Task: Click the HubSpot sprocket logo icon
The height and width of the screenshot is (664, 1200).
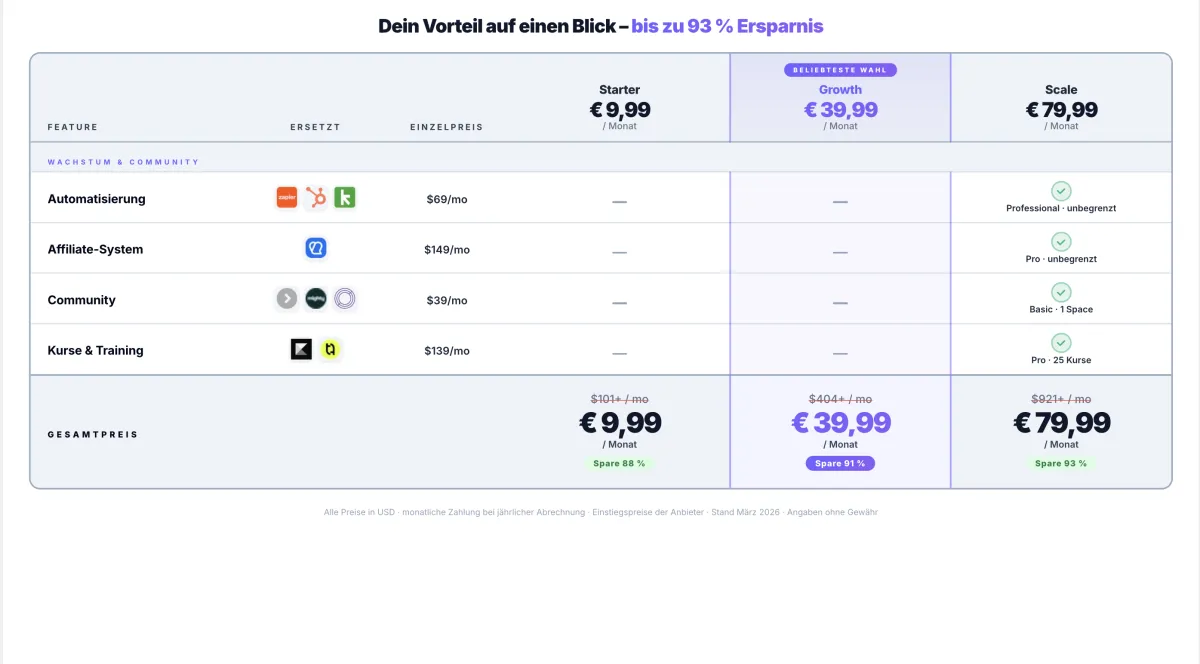Action: (x=316, y=198)
